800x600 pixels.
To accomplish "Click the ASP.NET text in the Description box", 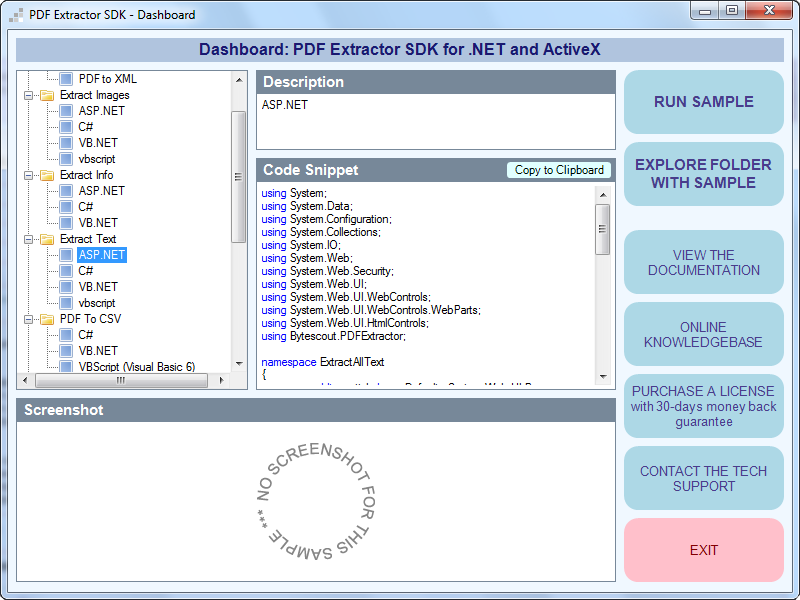I will (x=285, y=105).
